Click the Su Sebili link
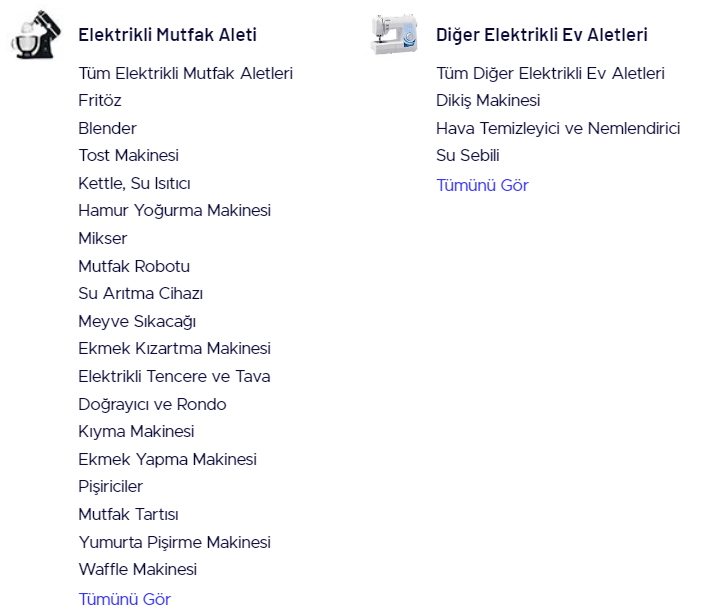Screen dimensions: 714x609 [467, 155]
